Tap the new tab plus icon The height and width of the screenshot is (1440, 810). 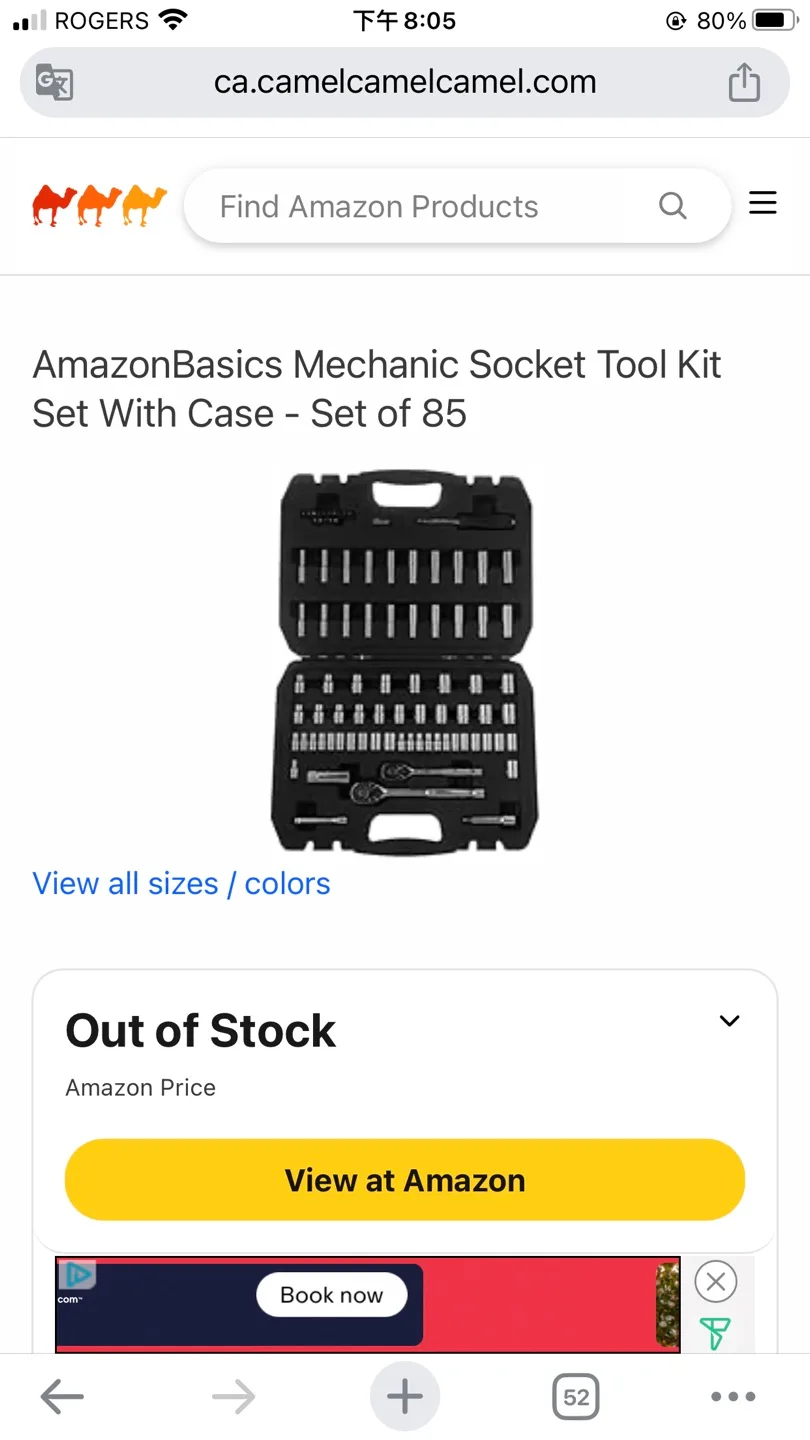coord(404,1396)
